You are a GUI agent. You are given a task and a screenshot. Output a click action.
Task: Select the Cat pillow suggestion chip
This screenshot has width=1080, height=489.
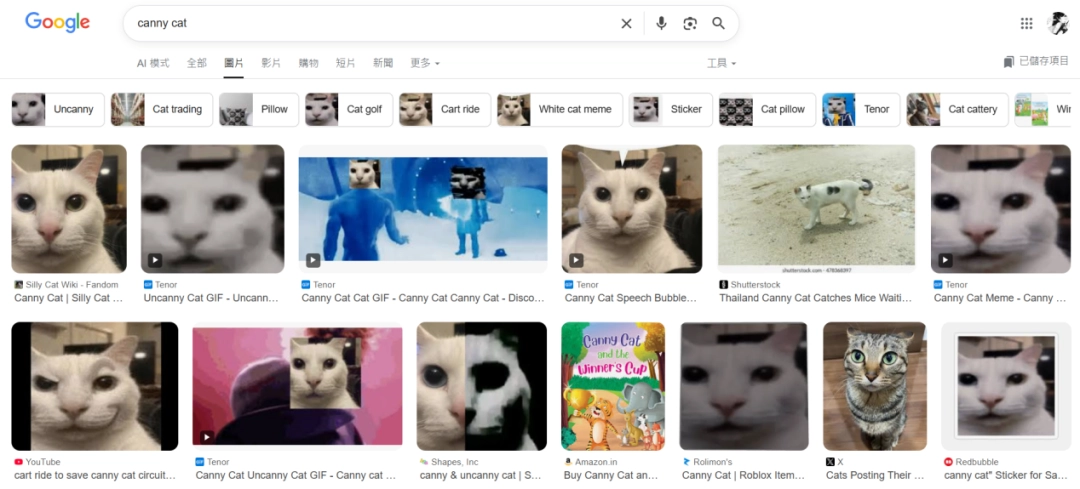pyautogui.click(x=767, y=109)
